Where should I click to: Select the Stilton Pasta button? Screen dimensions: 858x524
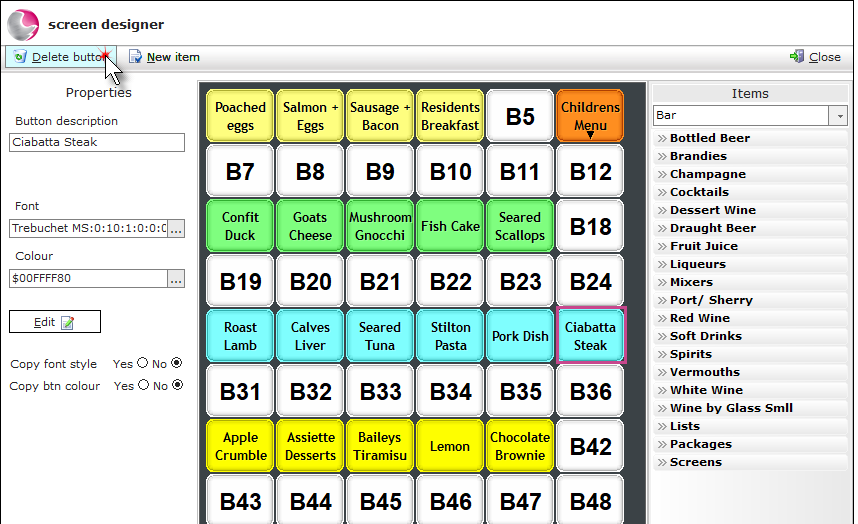(450, 336)
